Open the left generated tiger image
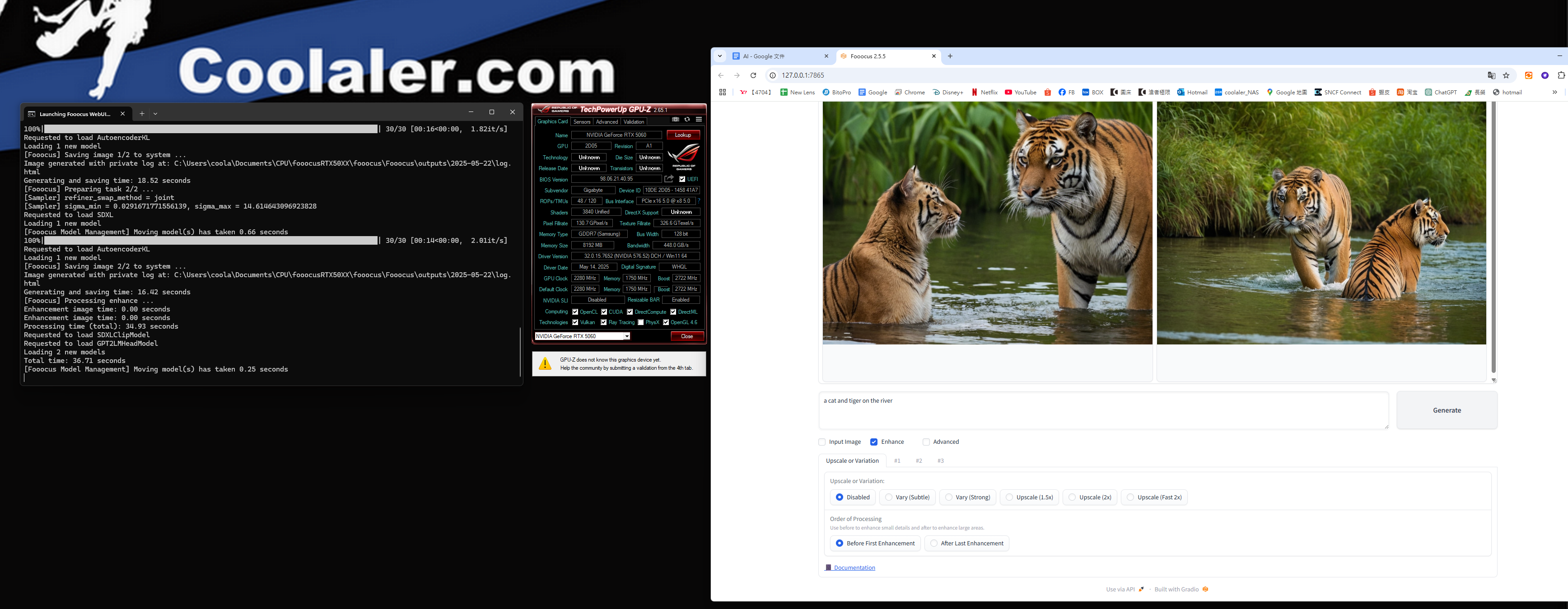The image size is (1568, 609). pos(987,223)
